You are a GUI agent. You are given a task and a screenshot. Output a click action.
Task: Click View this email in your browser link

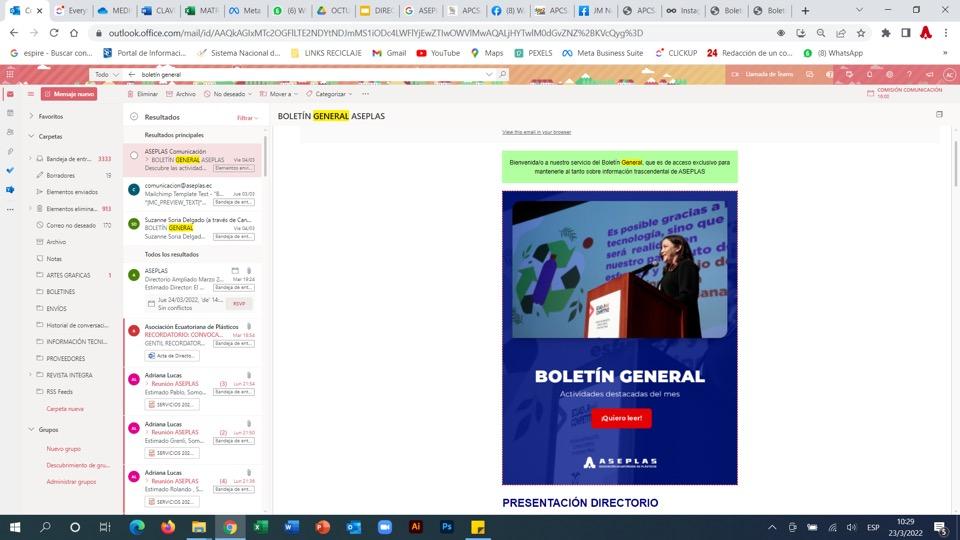(x=536, y=132)
